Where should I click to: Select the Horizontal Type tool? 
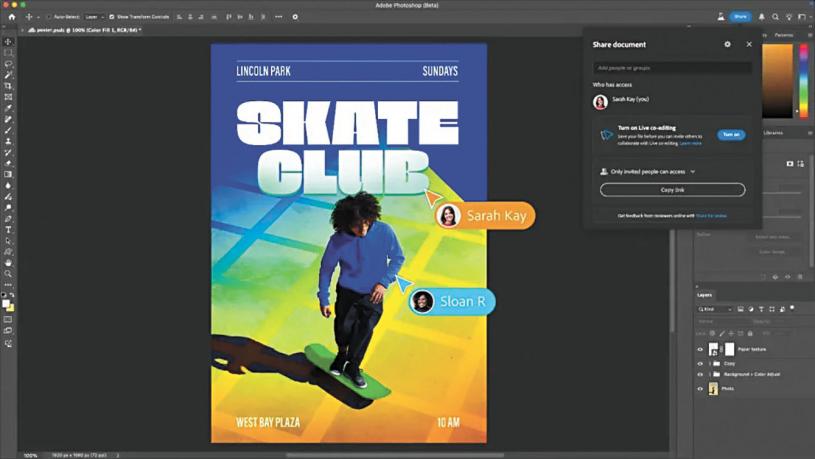pos(9,229)
